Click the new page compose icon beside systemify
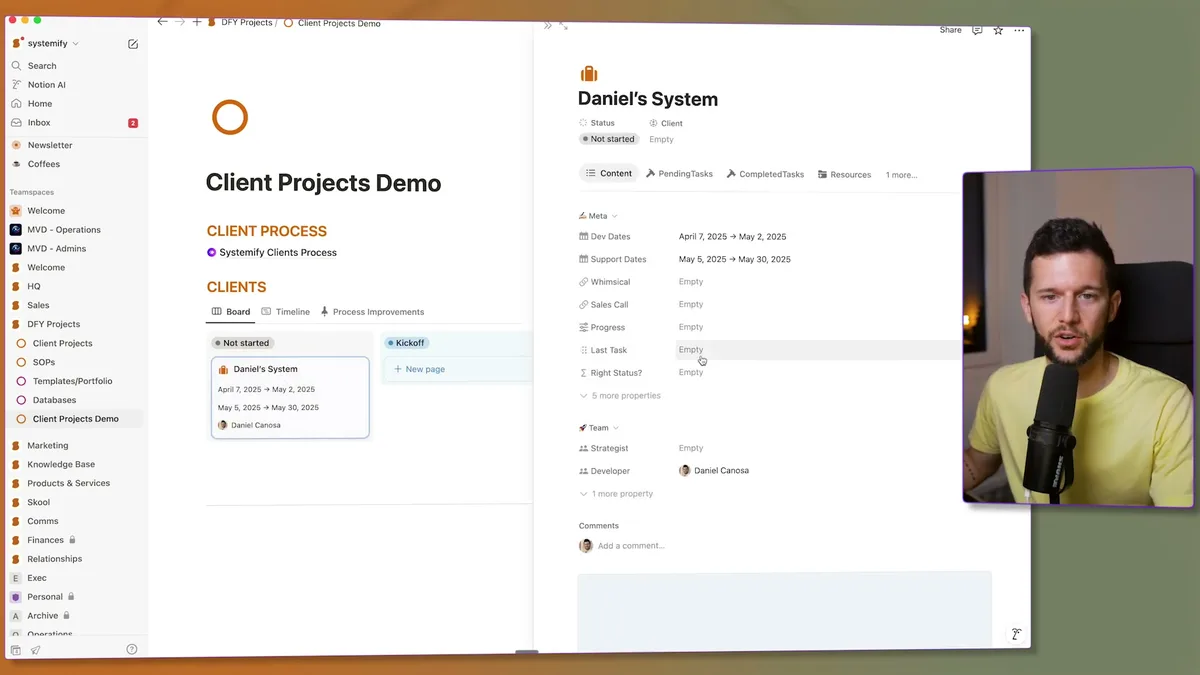1200x675 pixels. click(132, 43)
